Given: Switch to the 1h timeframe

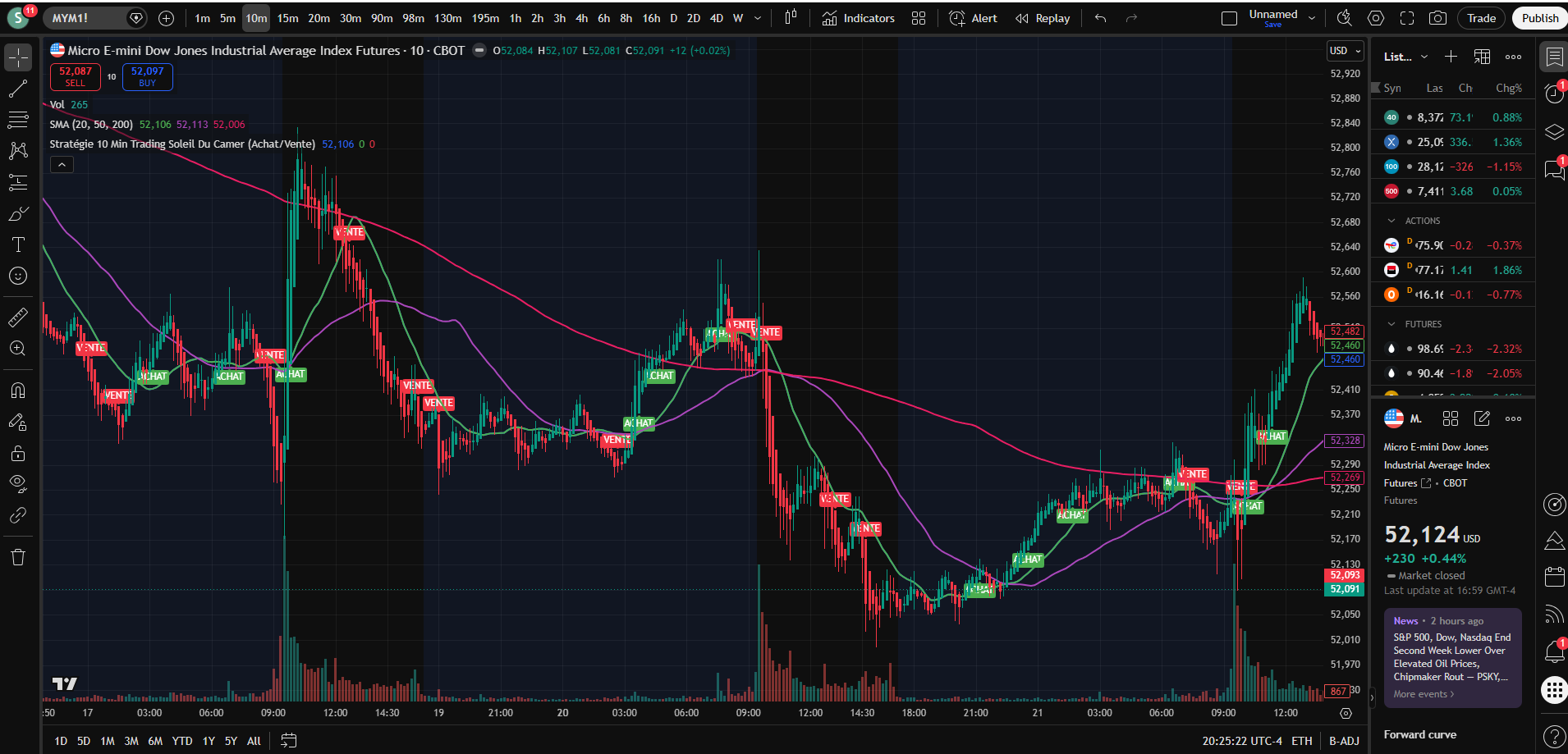Looking at the screenshot, I should coord(515,18).
